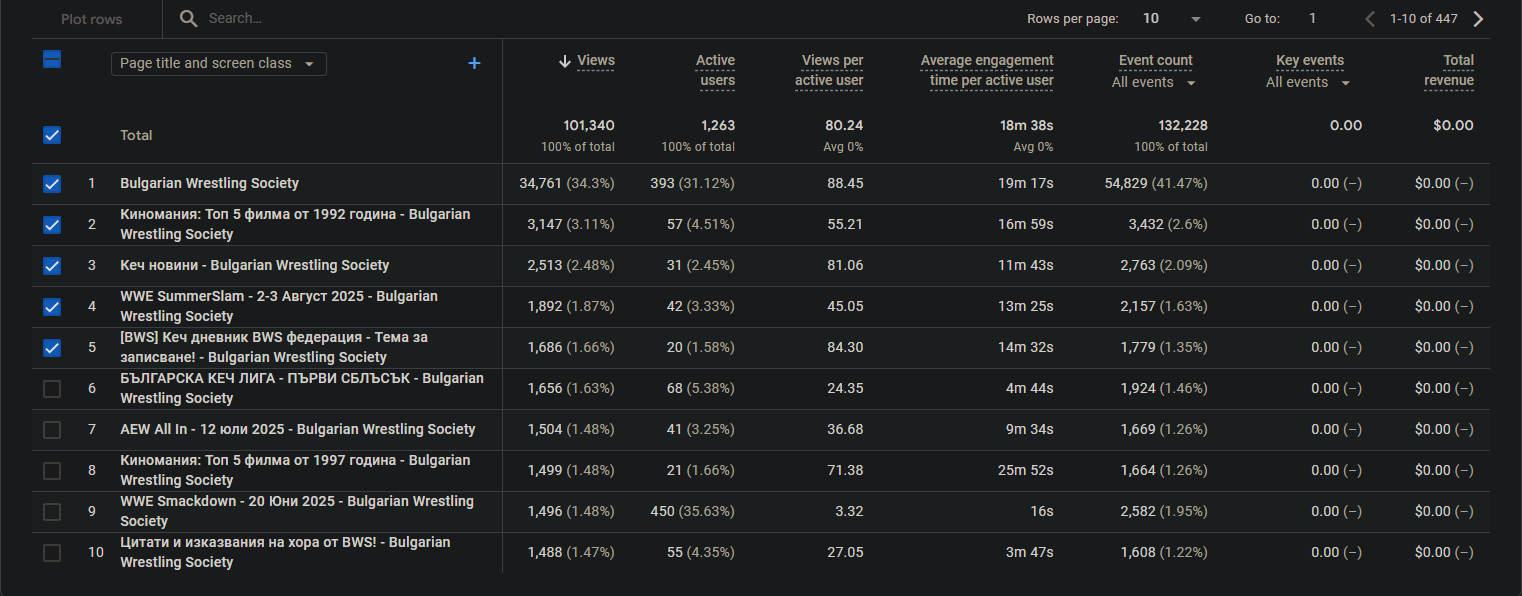Screen dimensions: 1522x596
Task: Click the 1-10 of 447 pagination text
Action: tap(1426, 19)
